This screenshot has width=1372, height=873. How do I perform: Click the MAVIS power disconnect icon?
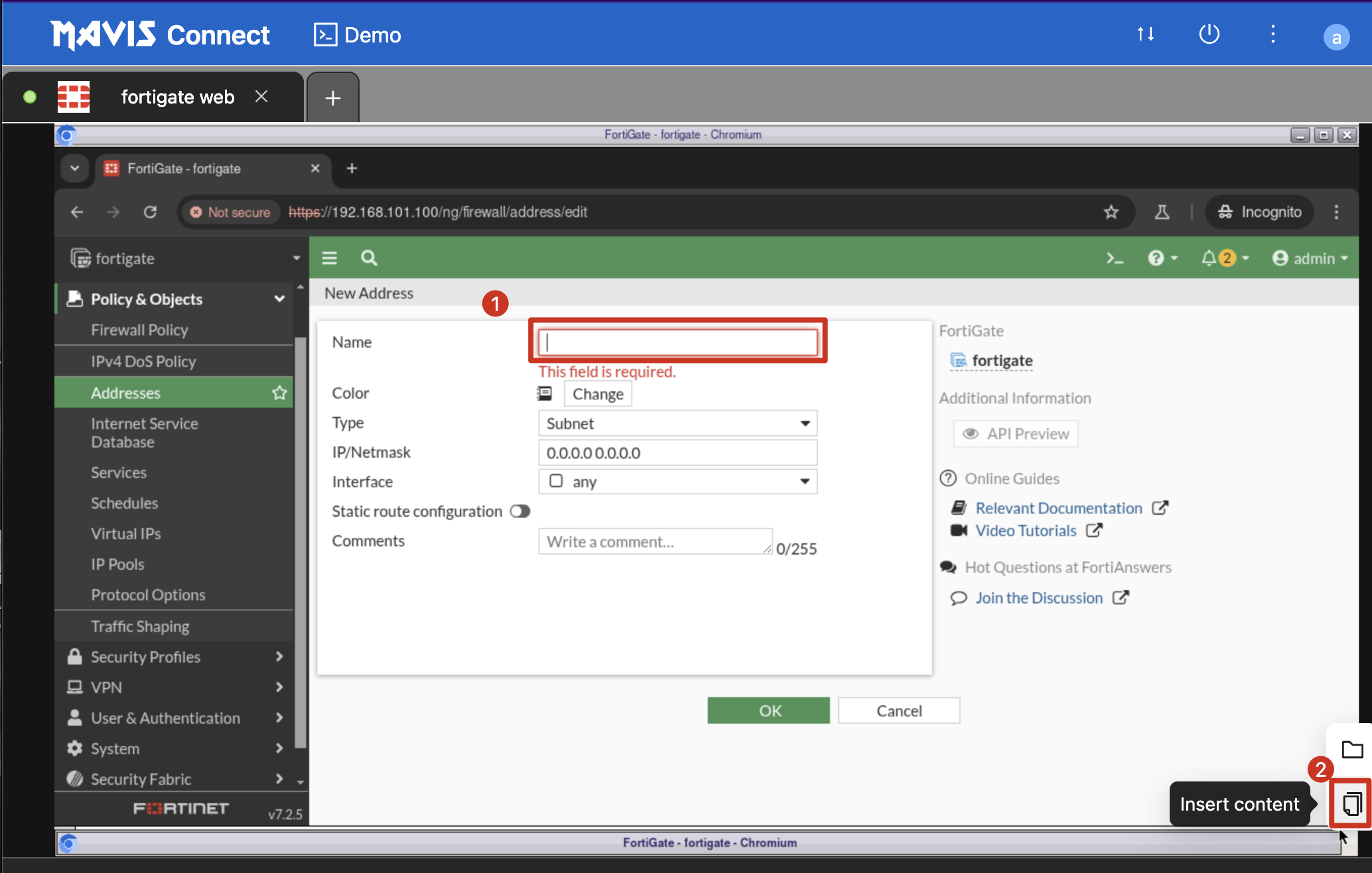[1209, 34]
